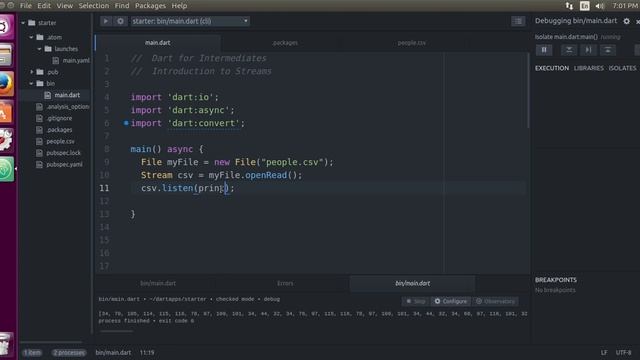The image size is (640, 360).
Task: Open .analysis_options file in tree
Action: click(63, 107)
